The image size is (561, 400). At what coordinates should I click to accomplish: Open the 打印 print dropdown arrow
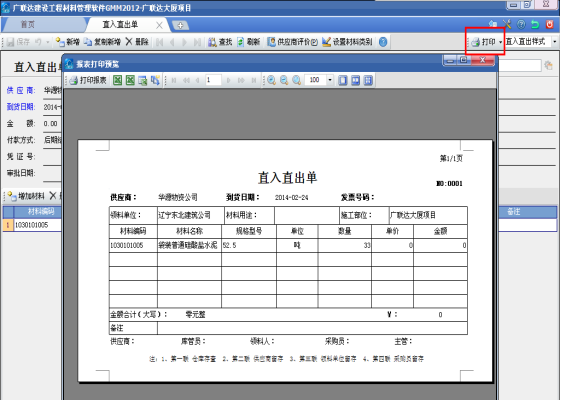tap(500, 42)
